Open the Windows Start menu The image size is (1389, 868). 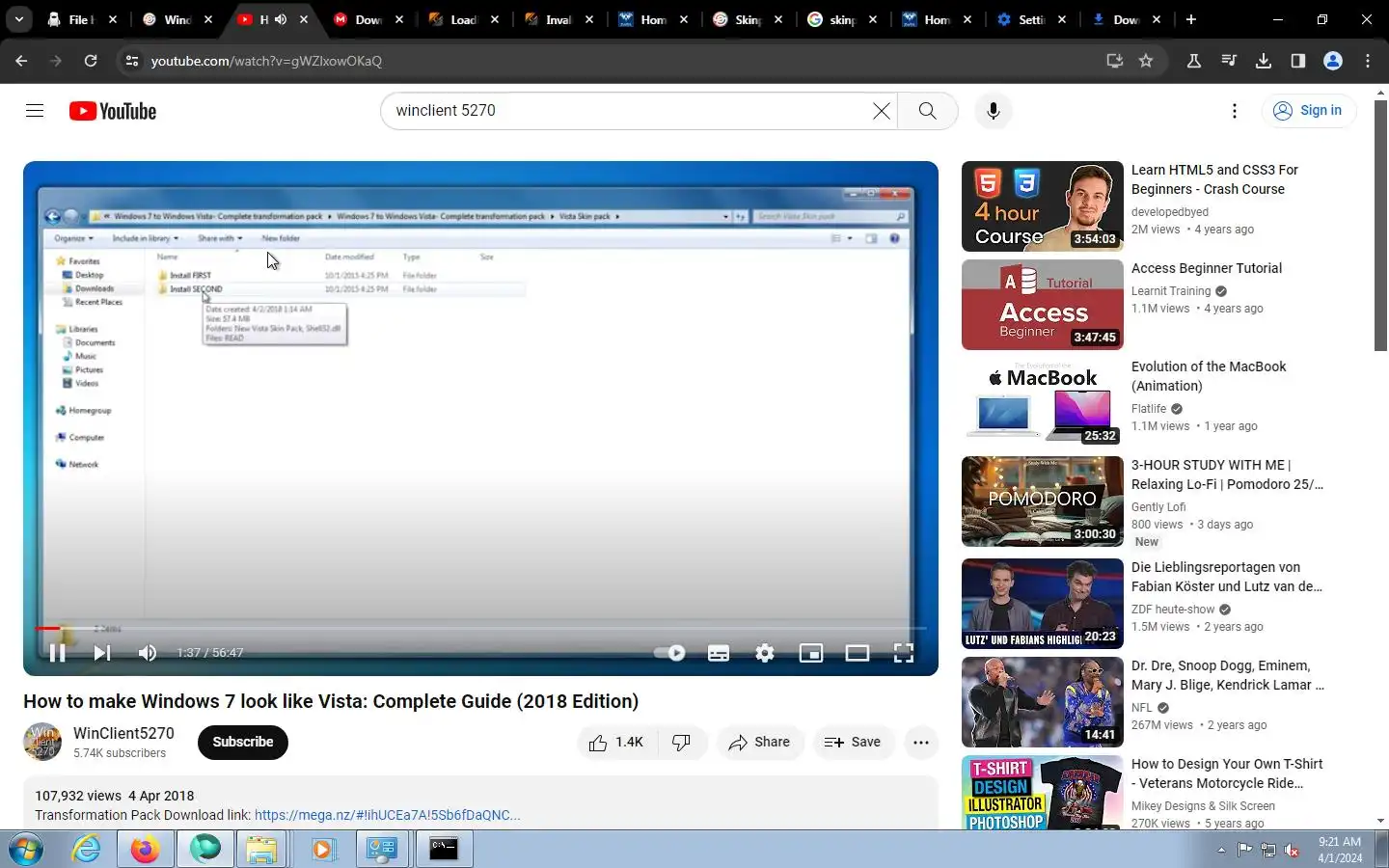25,850
